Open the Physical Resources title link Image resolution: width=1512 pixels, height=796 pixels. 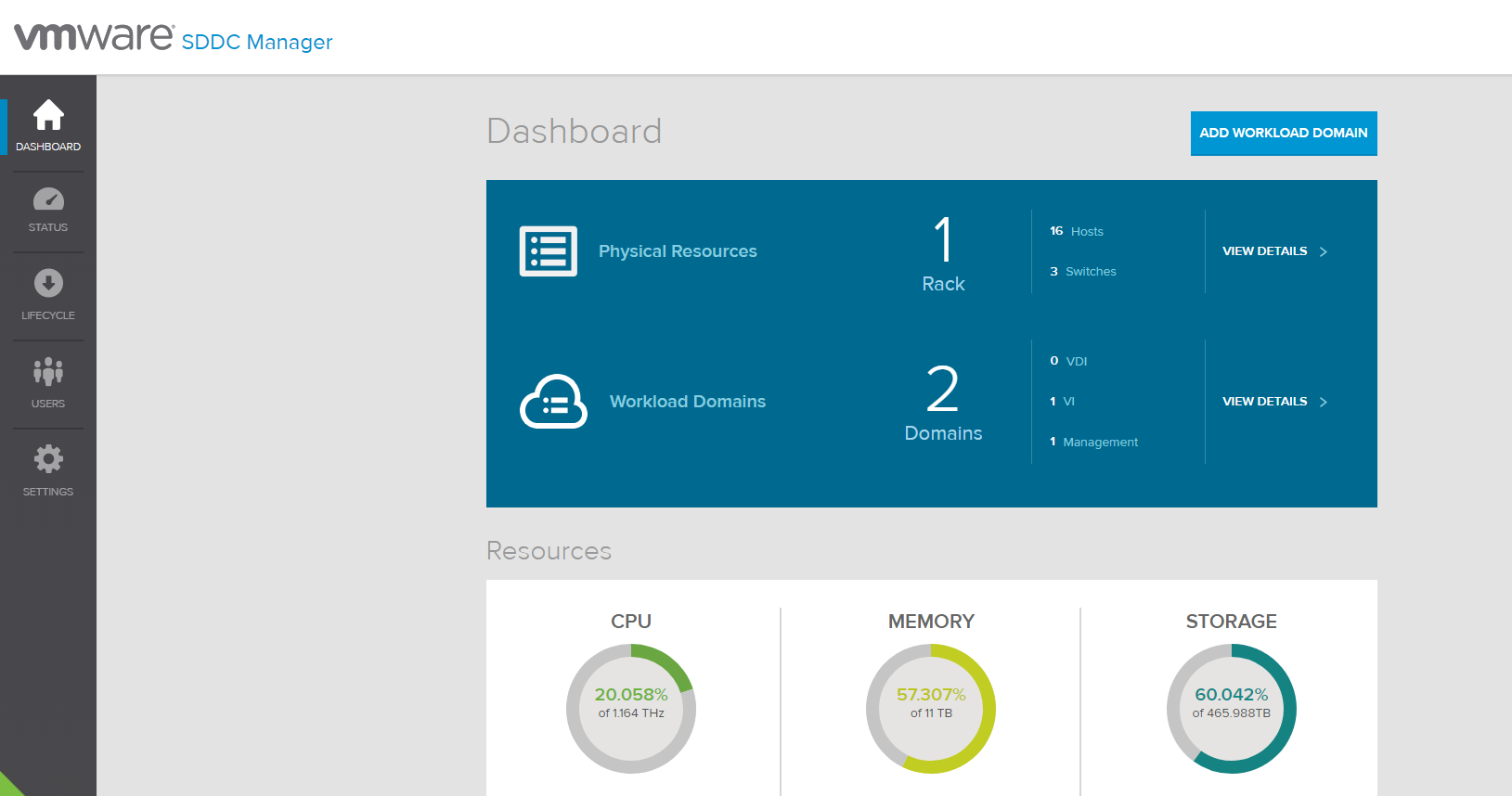(678, 251)
